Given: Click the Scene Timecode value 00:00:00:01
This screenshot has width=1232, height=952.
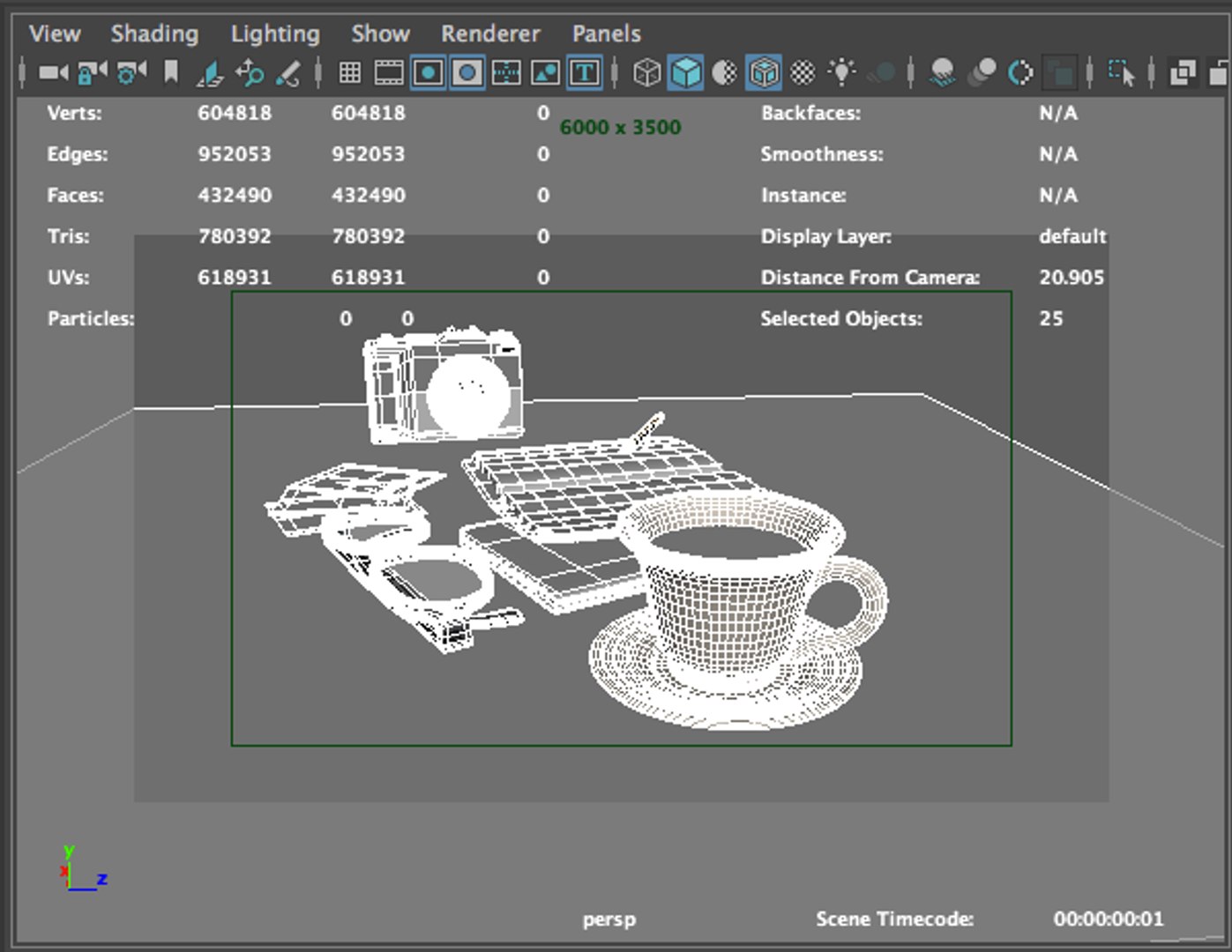Looking at the screenshot, I should point(1109,919).
